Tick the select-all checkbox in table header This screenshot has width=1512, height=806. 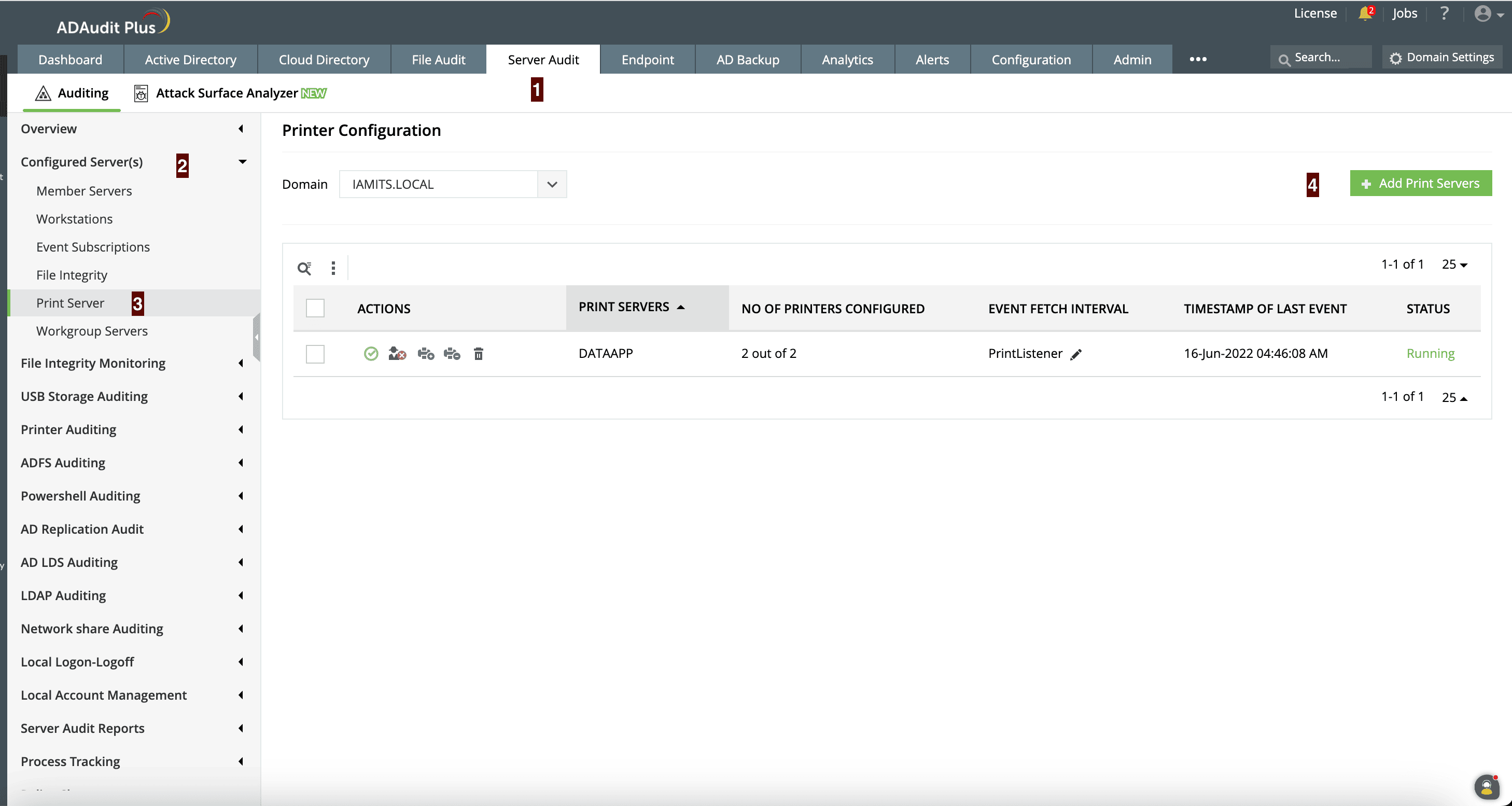pos(315,308)
